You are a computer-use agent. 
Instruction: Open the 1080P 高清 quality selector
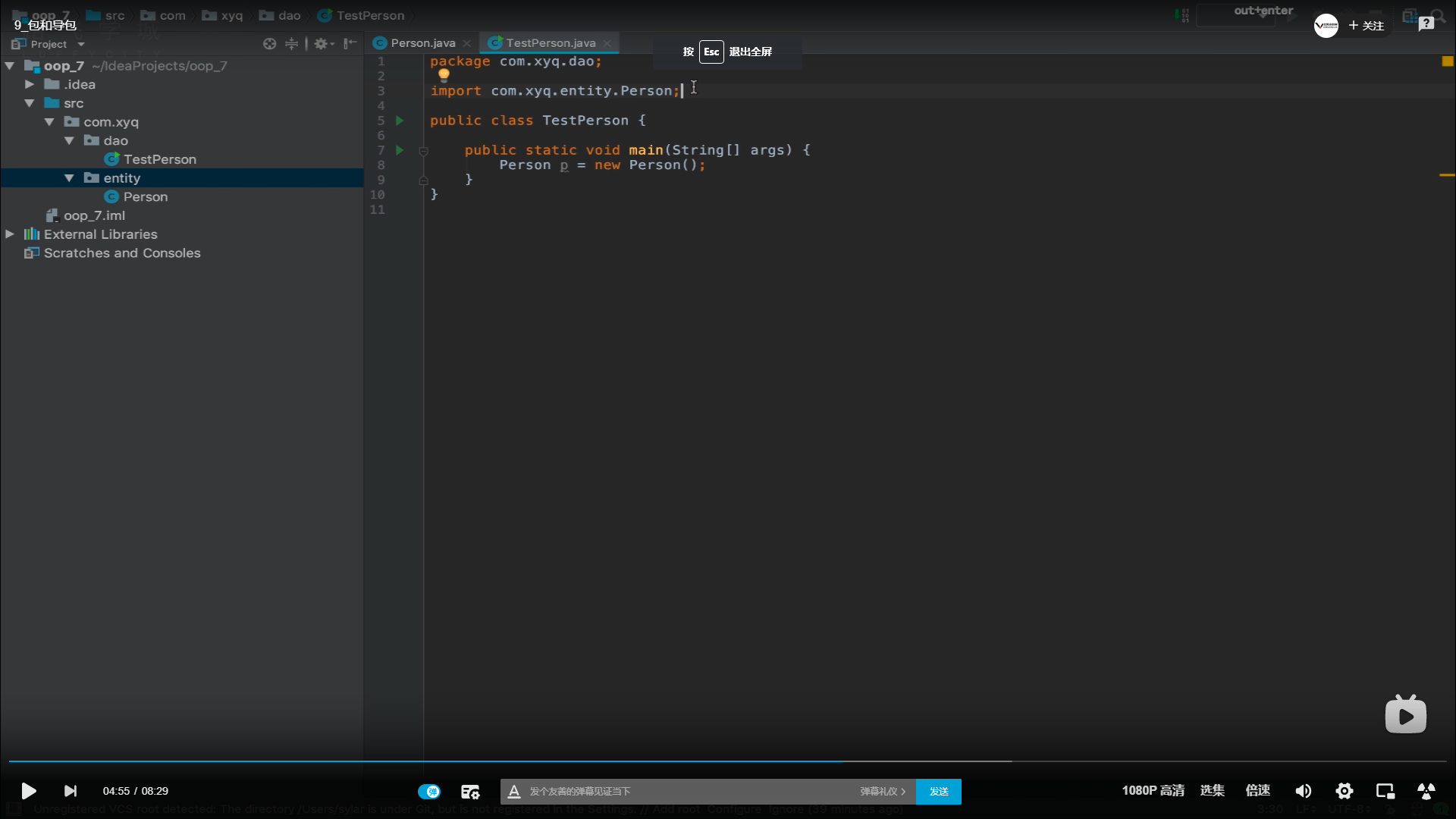[1153, 790]
